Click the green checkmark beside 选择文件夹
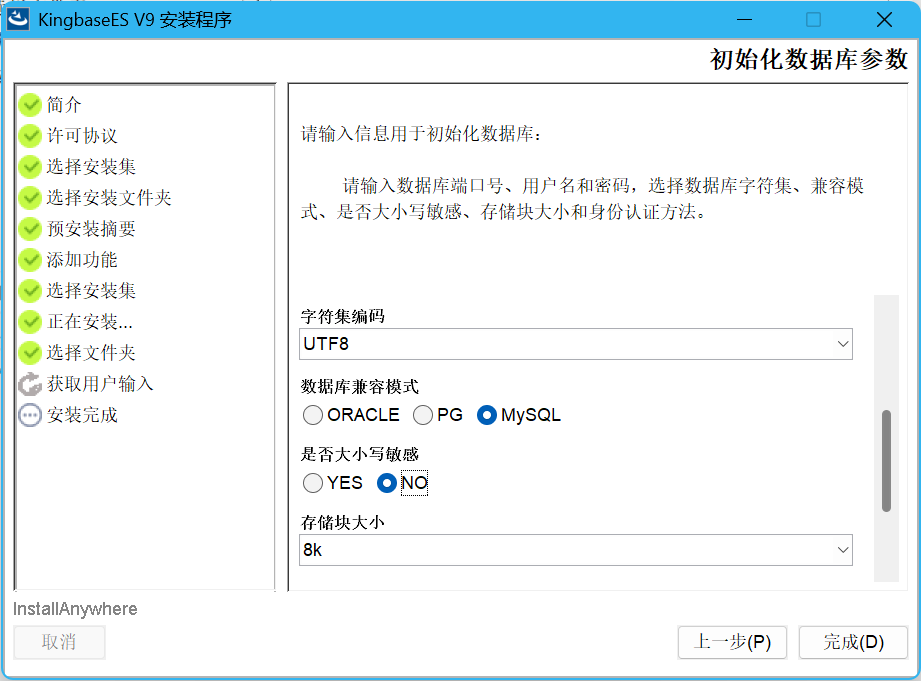The image size is (921, 681). point(30,353)
